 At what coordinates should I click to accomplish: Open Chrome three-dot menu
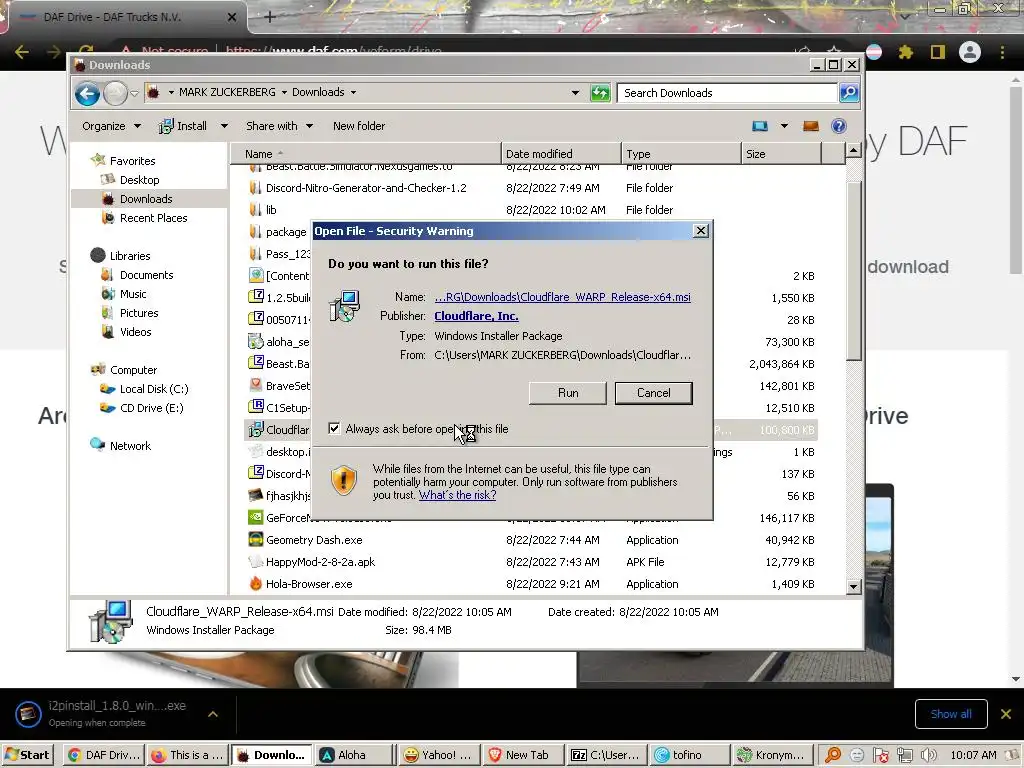[x=1002, y=52]
